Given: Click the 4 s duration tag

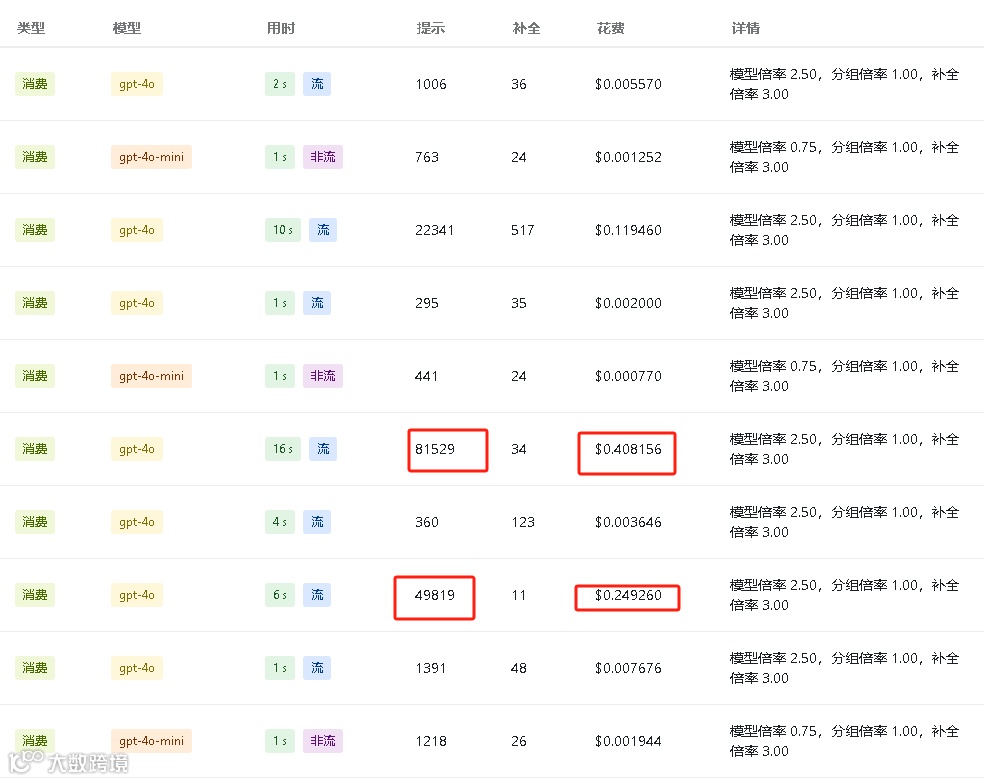Looking at the screenshot, I should tap(280, 522).
